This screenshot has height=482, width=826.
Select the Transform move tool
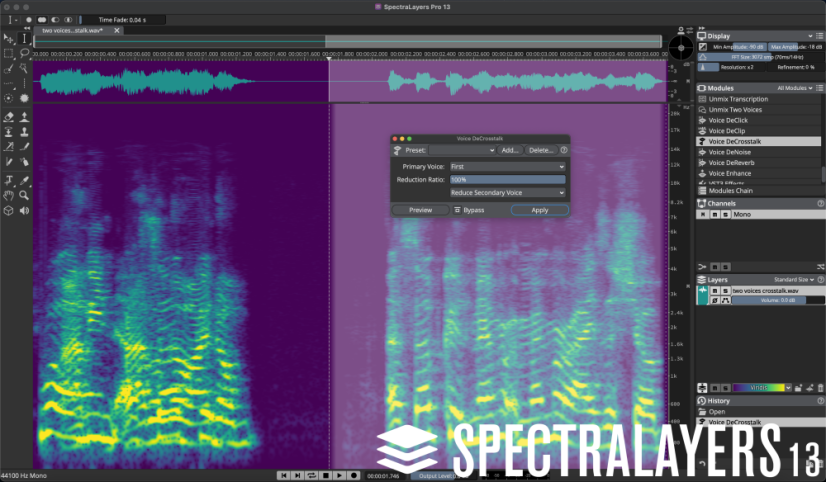click(8, 38)
